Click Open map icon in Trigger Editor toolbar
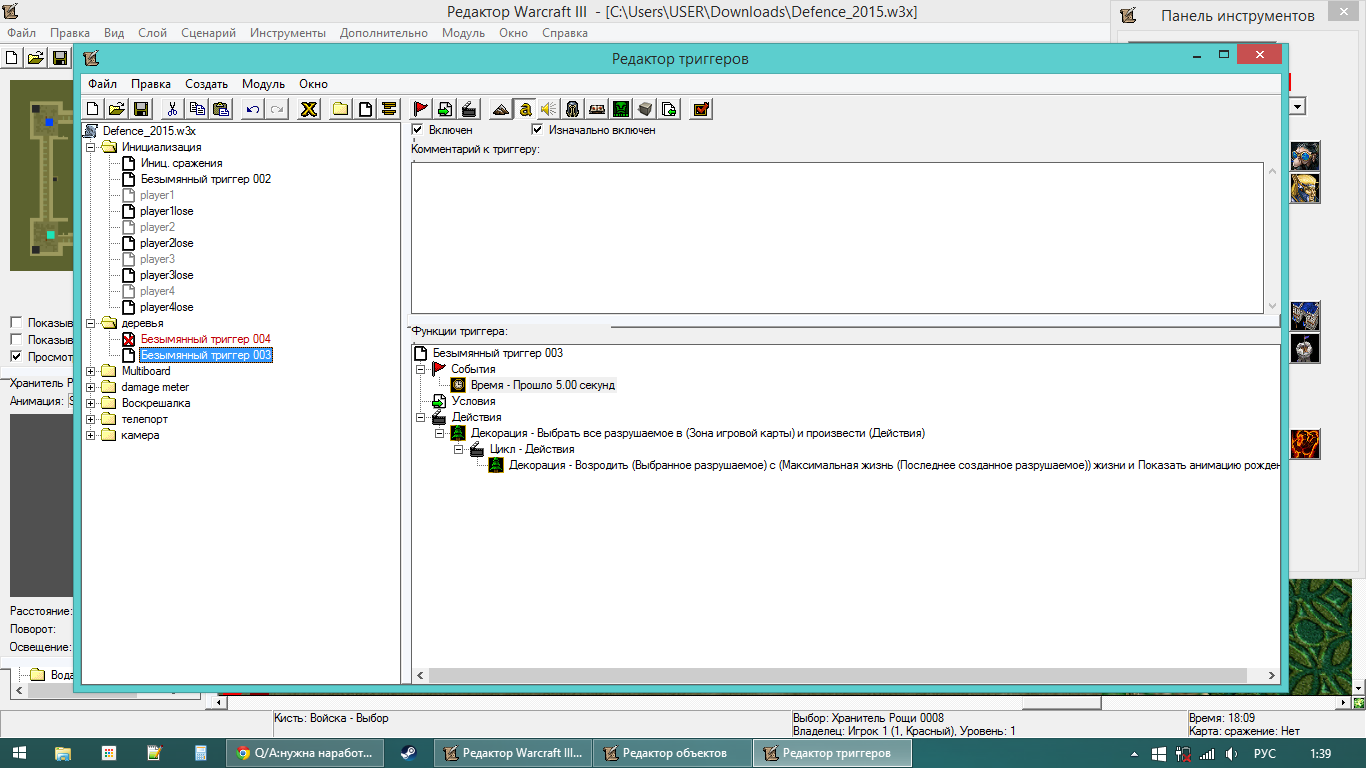 click(117, 109)
